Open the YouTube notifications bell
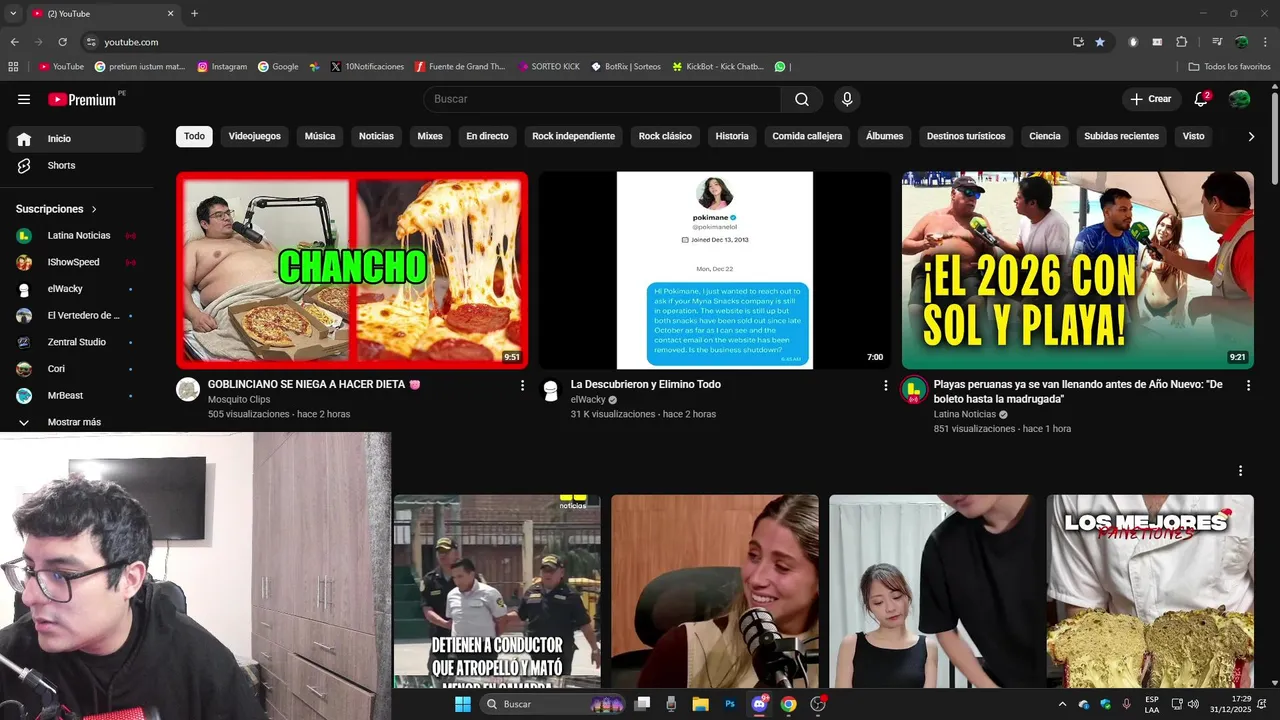This screenshot has width=1280, height=720. (1202, 99)
